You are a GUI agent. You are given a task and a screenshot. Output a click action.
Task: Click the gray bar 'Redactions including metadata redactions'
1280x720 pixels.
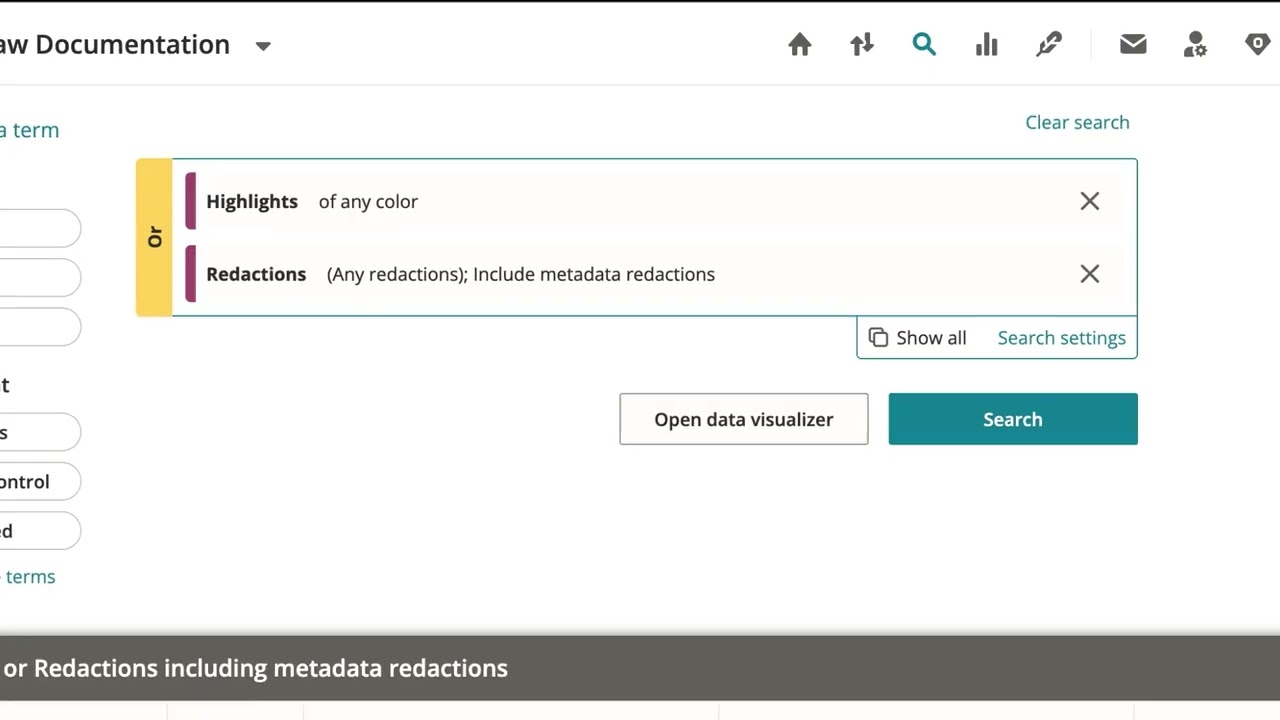coord(640,668)
